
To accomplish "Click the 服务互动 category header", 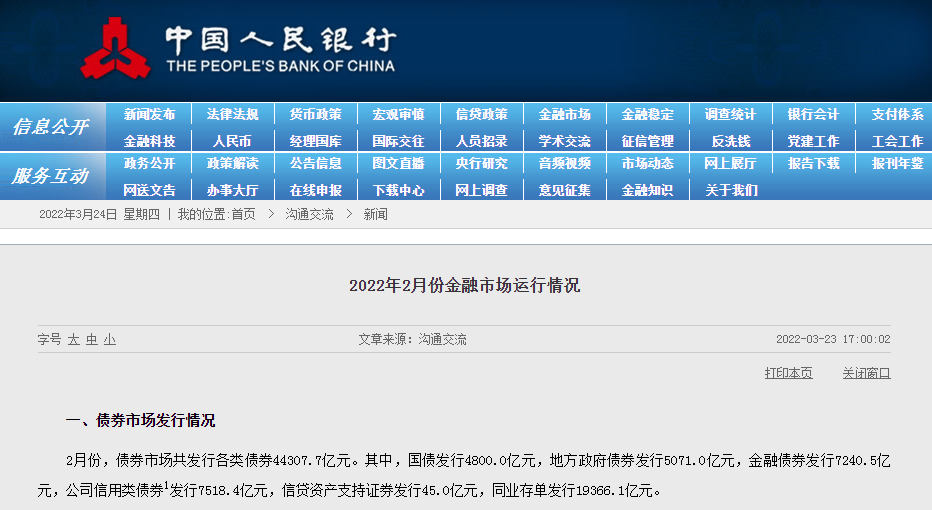I will pyautogui.click(x=51, y=176).
